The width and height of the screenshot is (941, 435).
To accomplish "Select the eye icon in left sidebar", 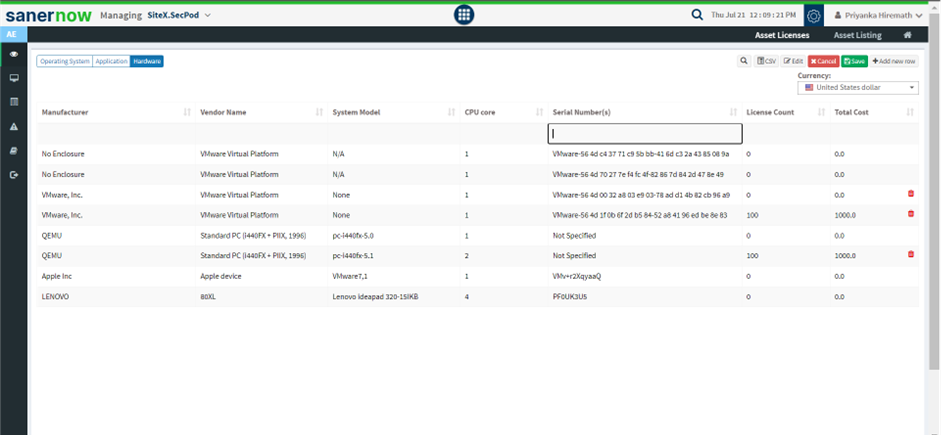I will pyautogui.click(x=14, y=54).
